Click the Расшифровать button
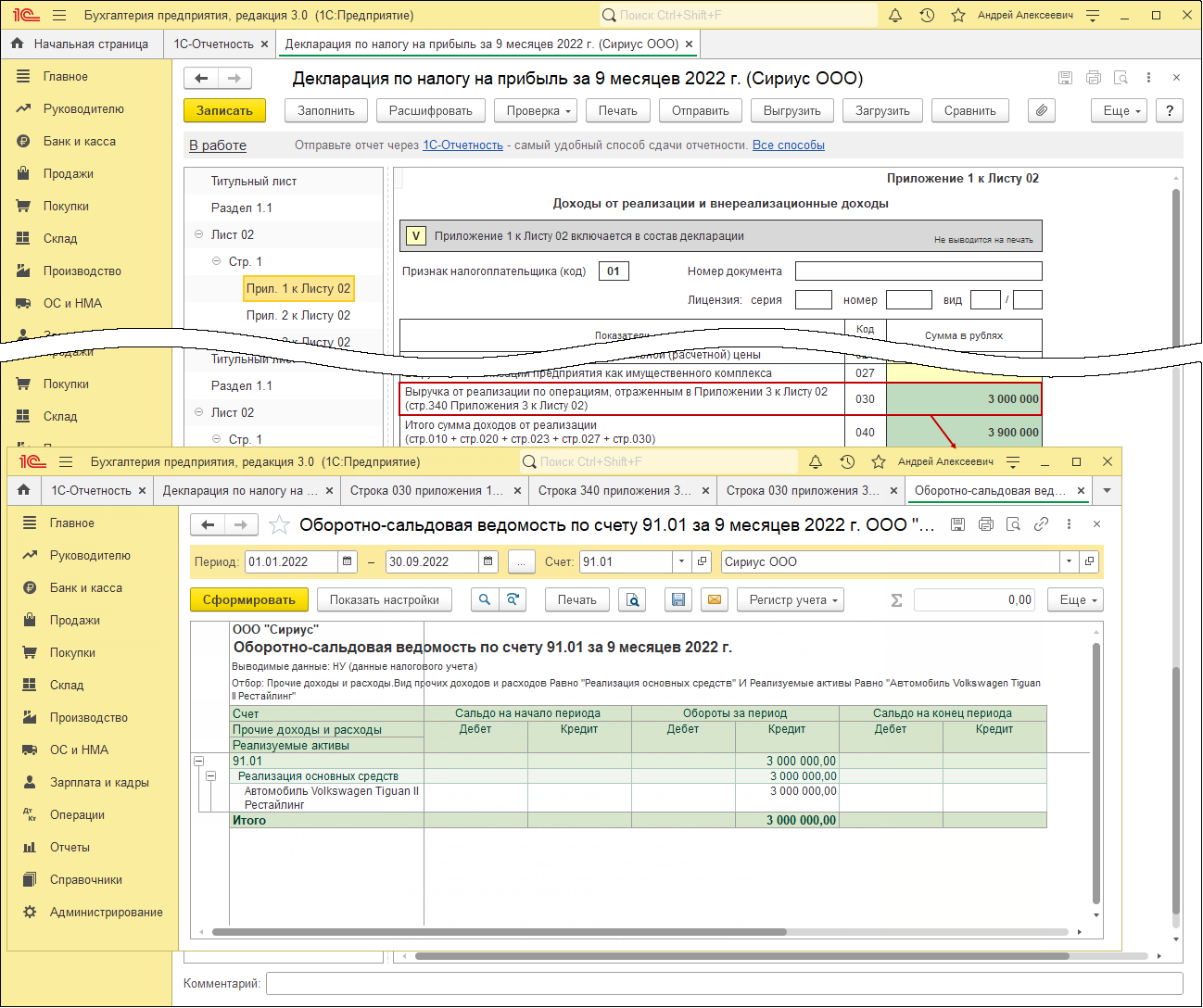1203x1008 pixels. 431,110
